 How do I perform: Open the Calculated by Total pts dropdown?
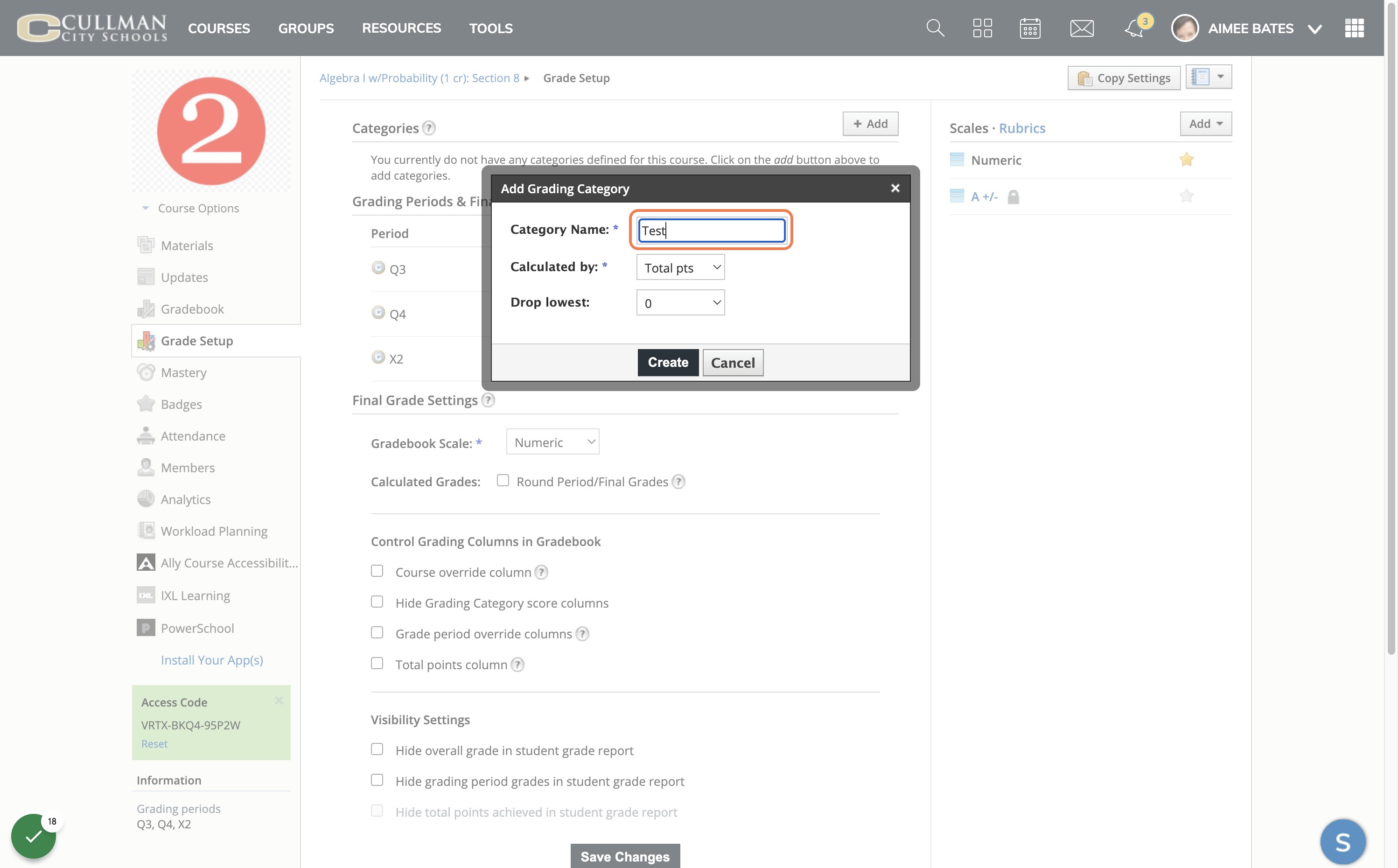[680, 267]
